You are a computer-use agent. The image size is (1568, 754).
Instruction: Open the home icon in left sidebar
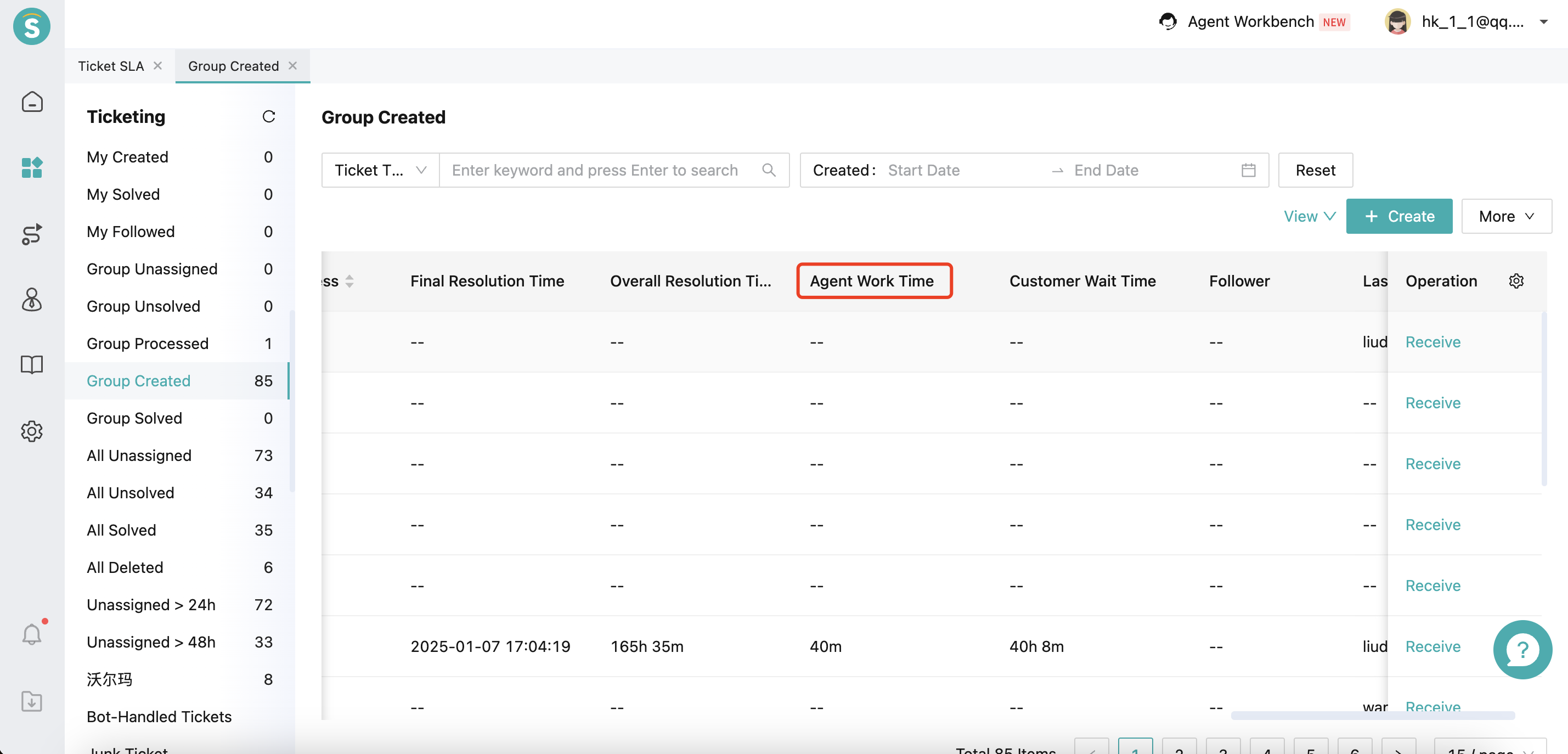(32, 102)
